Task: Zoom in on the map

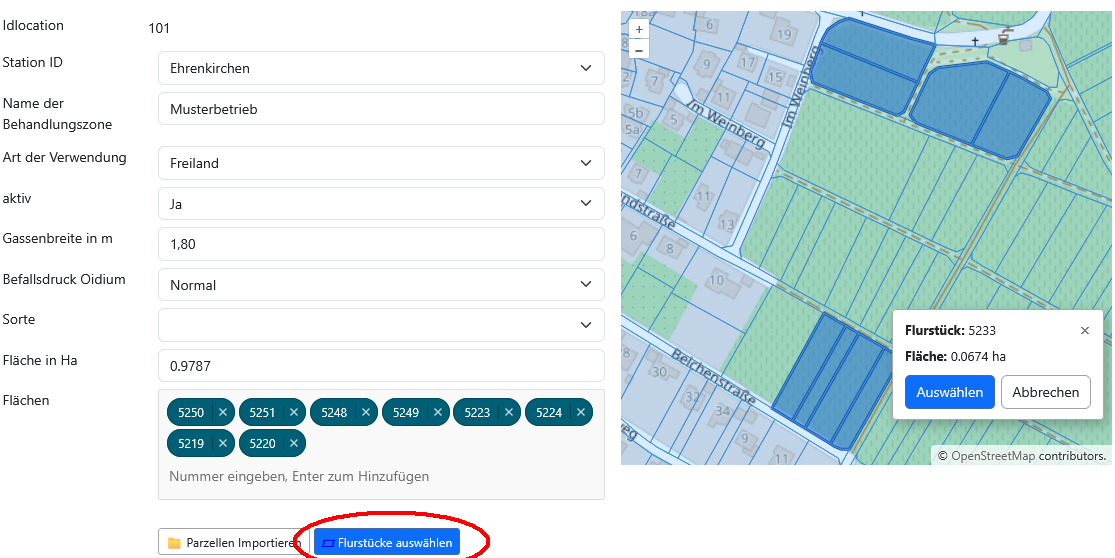Action: [x=639, y=31]
